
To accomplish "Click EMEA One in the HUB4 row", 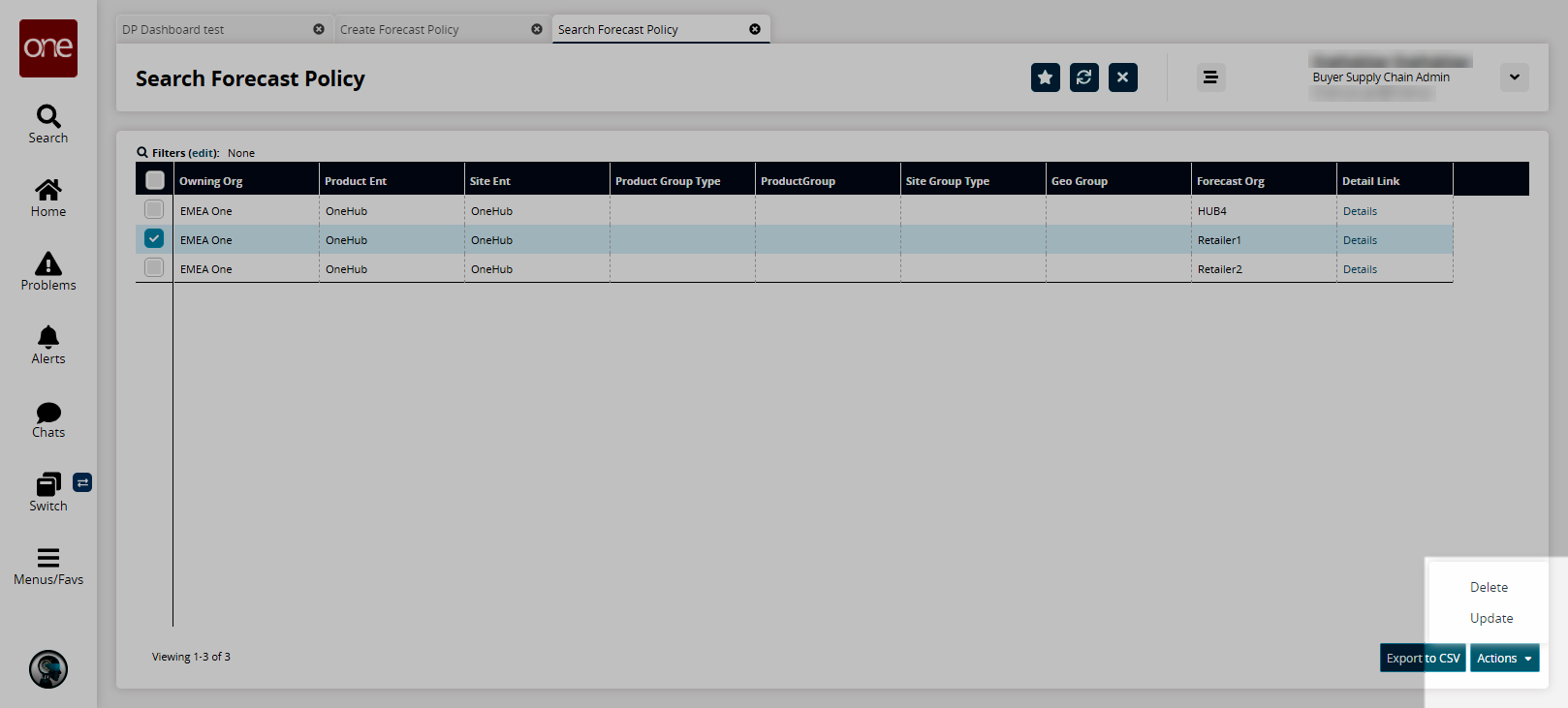I will (206, 211).
